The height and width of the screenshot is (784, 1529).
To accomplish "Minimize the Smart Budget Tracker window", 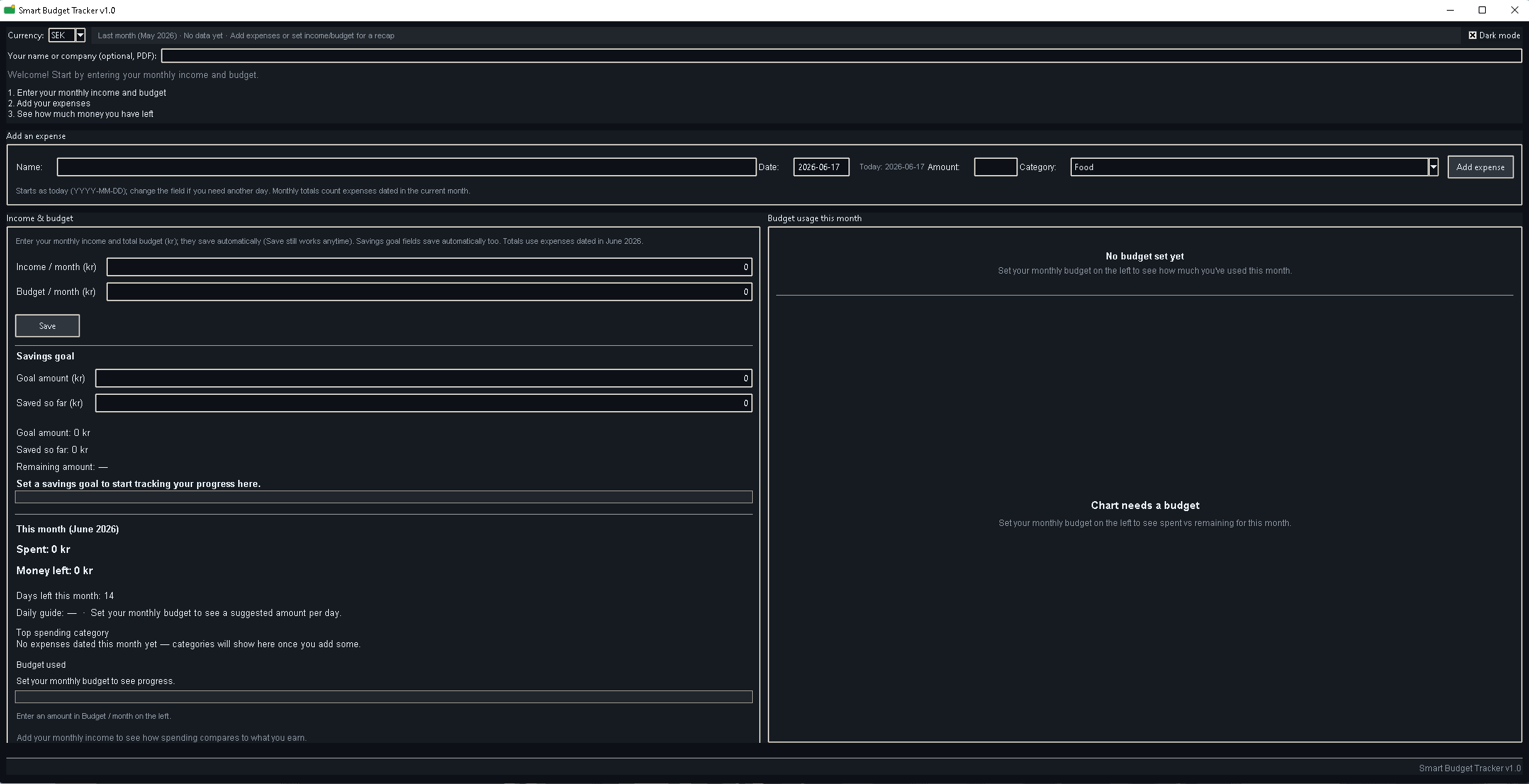I will [1450, 10].
